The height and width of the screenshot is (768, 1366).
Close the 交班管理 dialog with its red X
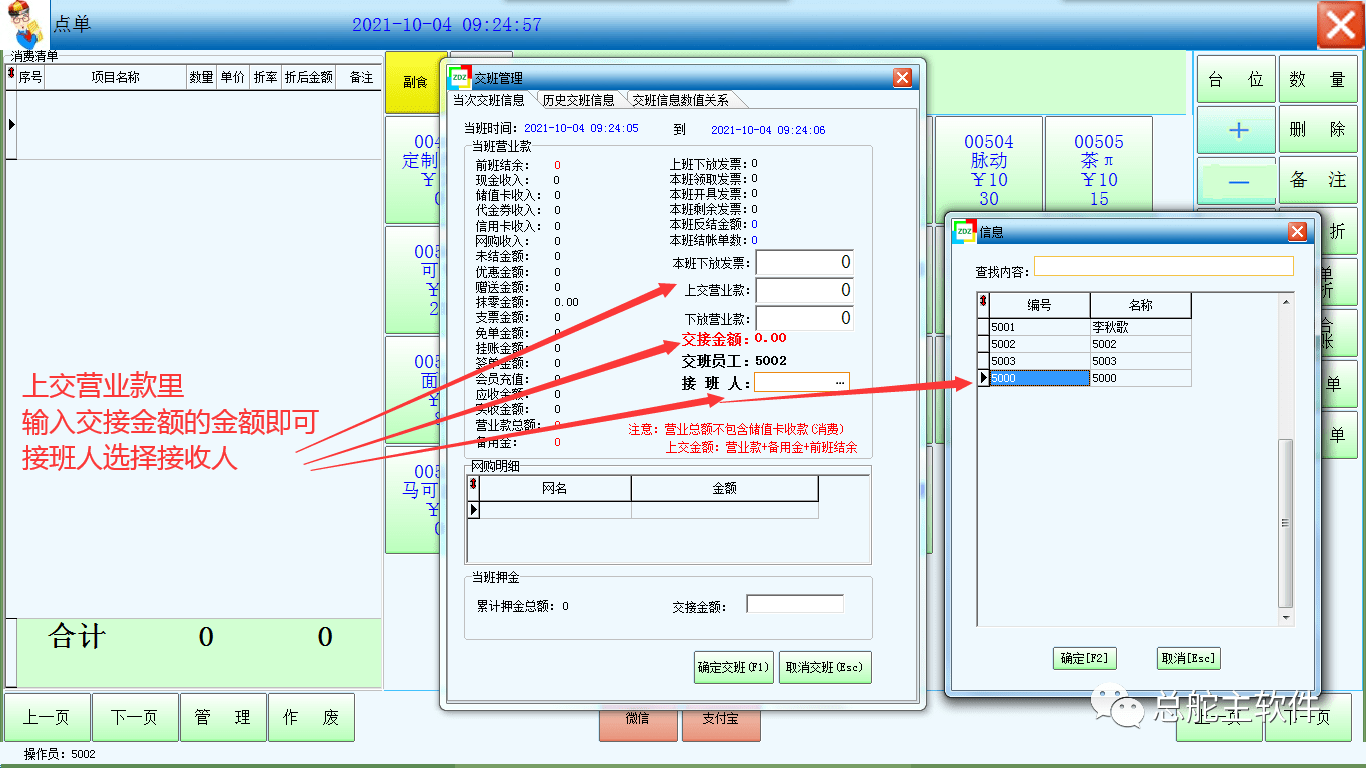pos(902,77)
